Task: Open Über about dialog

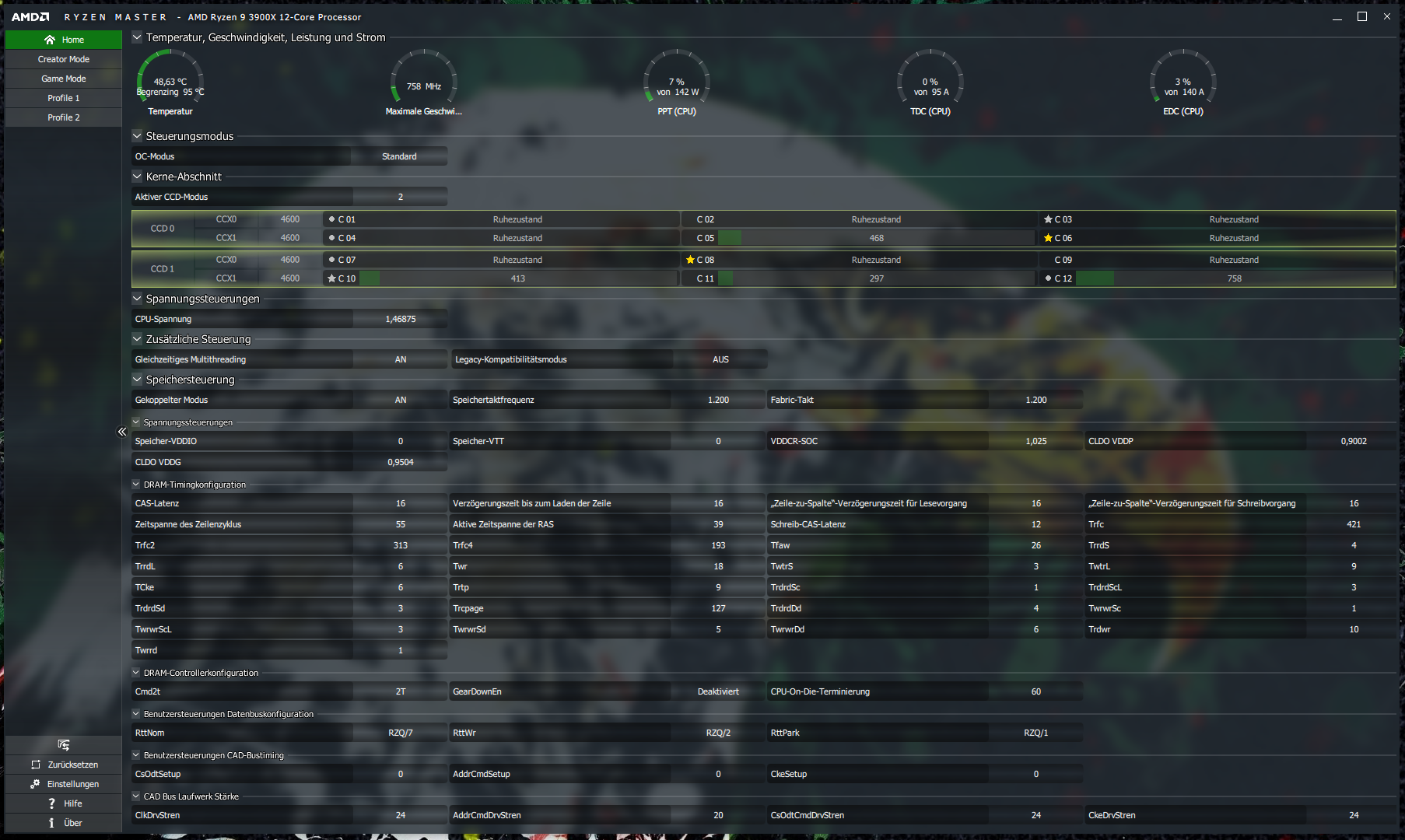Action: pos(64,823)
